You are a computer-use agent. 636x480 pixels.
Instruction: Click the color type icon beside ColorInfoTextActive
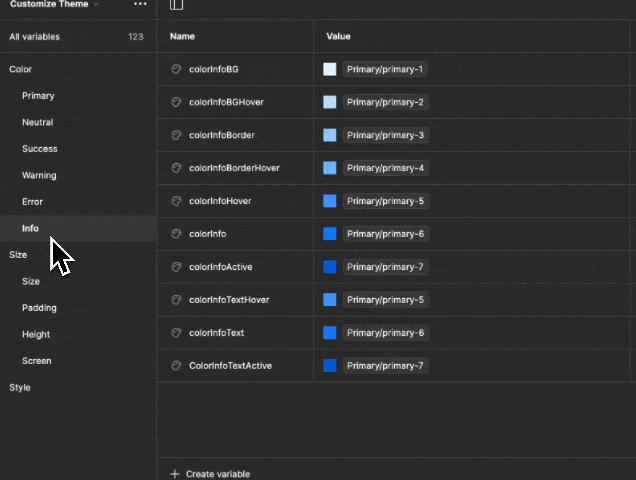pyautogui.click(x=176, y=366)
